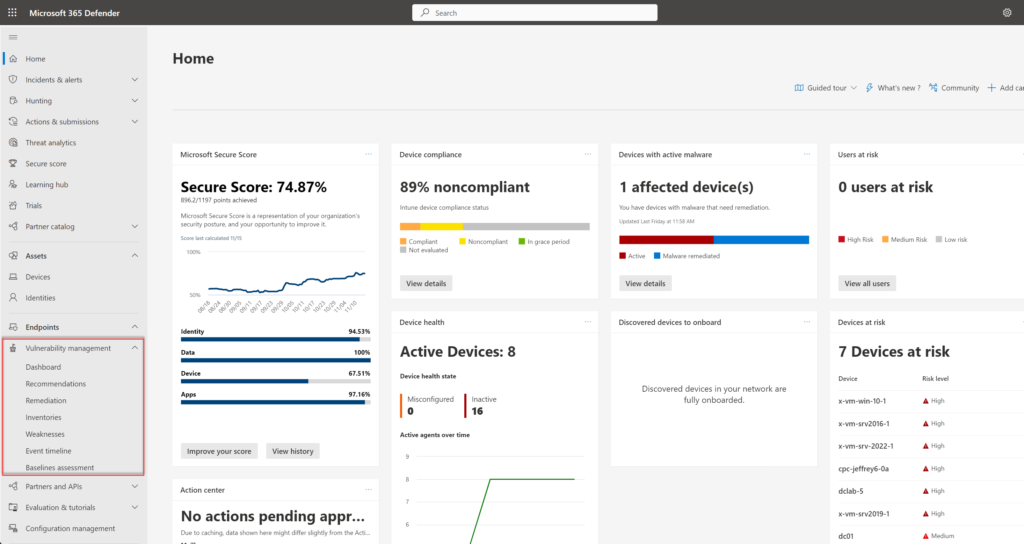1024x544 pixels.
Task: Collapse the Vulnerability management chevron
Action: point(135,348)
